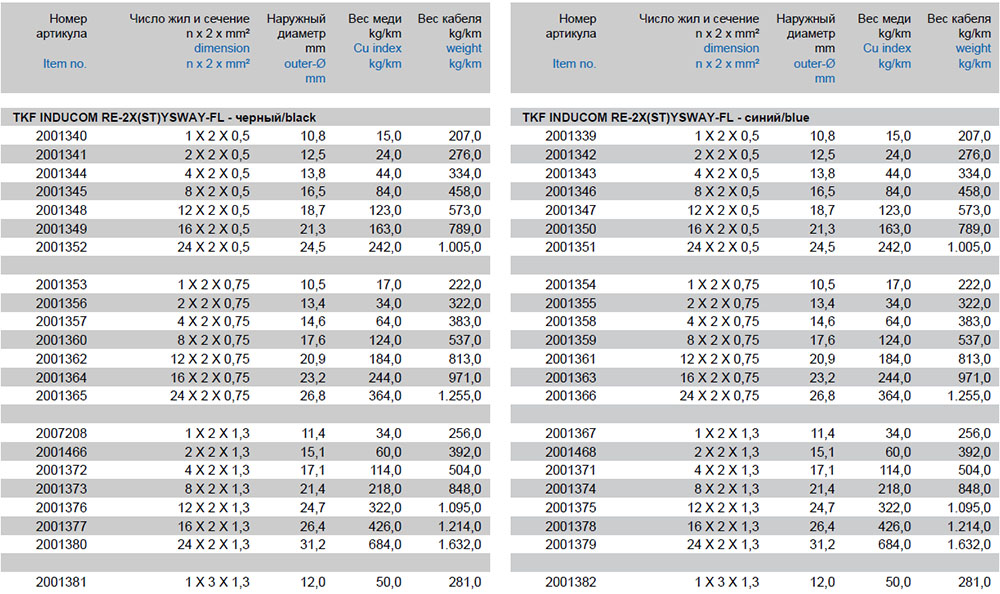The image size is (1000, 594).
Task: Choose item number 2001358
Action: click(x=571, y=322)
